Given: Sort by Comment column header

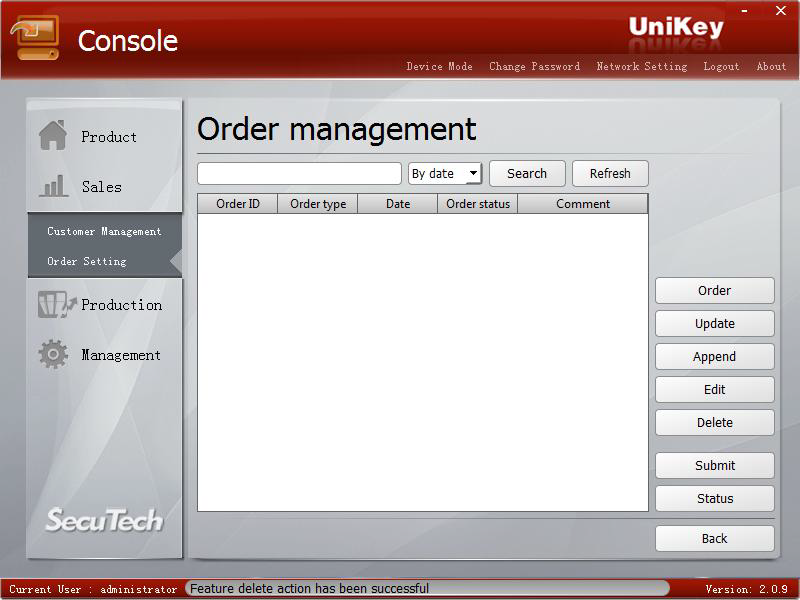Looking at the screenshot, I should point(583,204).
